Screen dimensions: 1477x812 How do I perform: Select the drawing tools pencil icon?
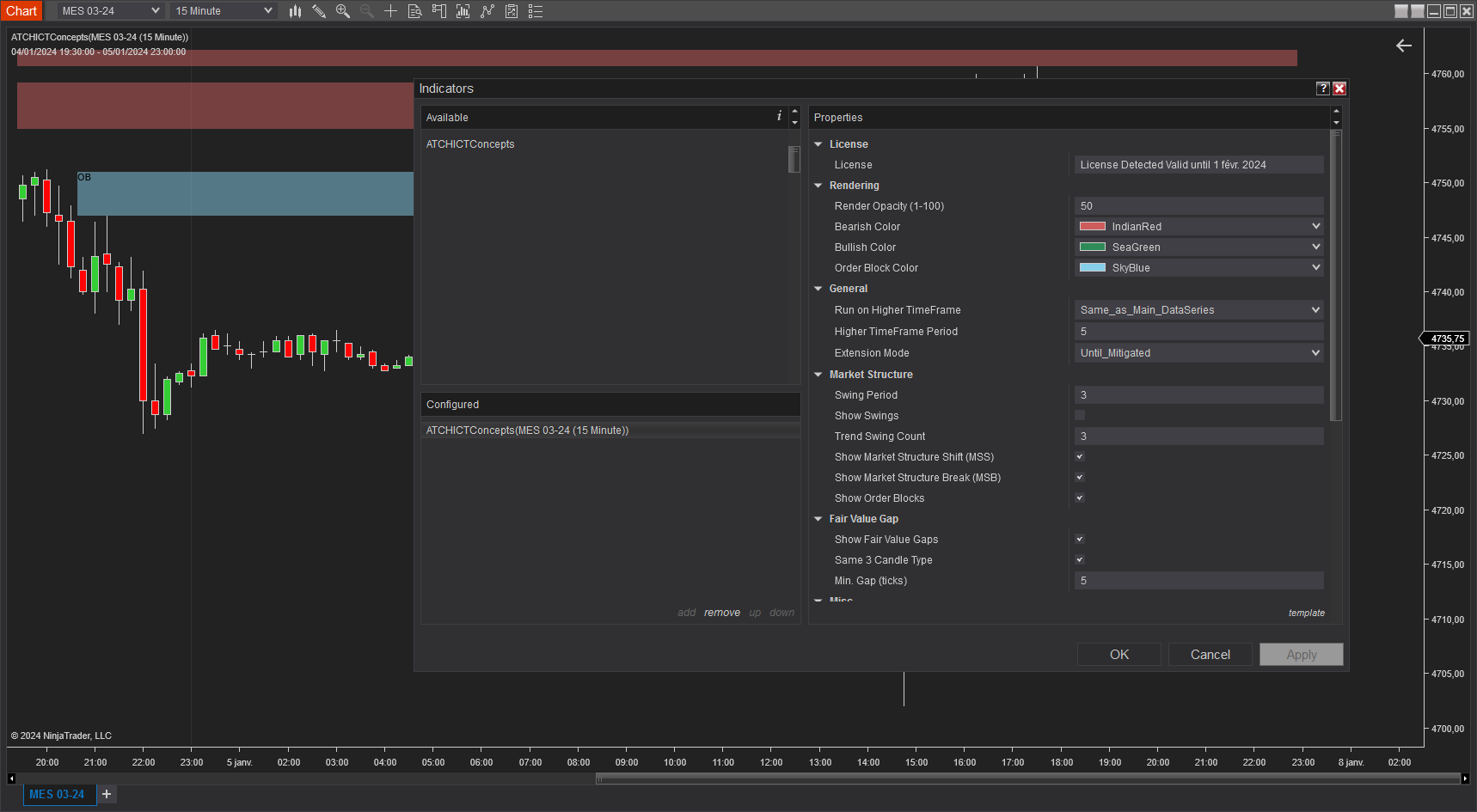pyautogui.click(x=319, y=11)
